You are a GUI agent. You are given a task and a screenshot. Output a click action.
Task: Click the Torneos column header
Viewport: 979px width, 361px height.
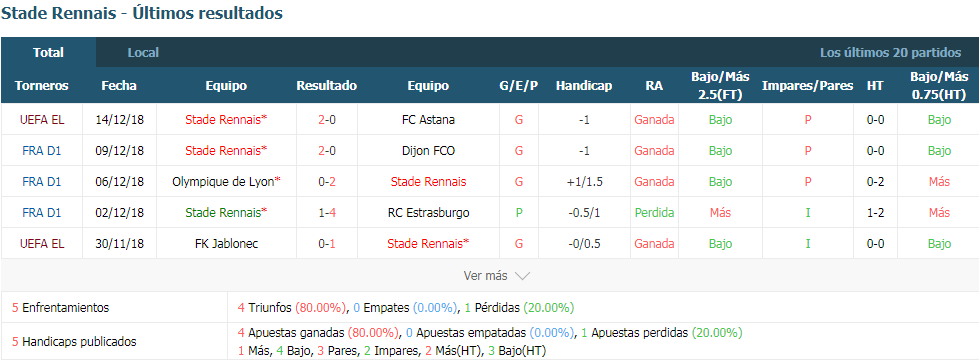(x=42, y=86)
